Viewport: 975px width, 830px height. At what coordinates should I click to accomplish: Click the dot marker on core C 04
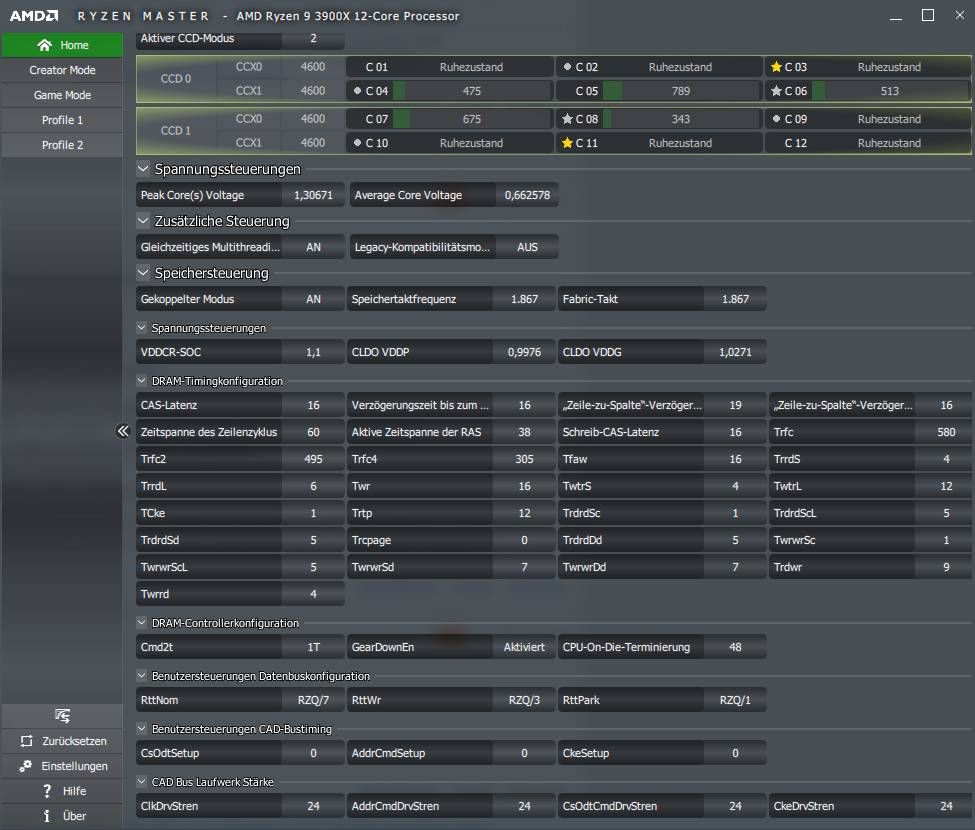point(357,91)
